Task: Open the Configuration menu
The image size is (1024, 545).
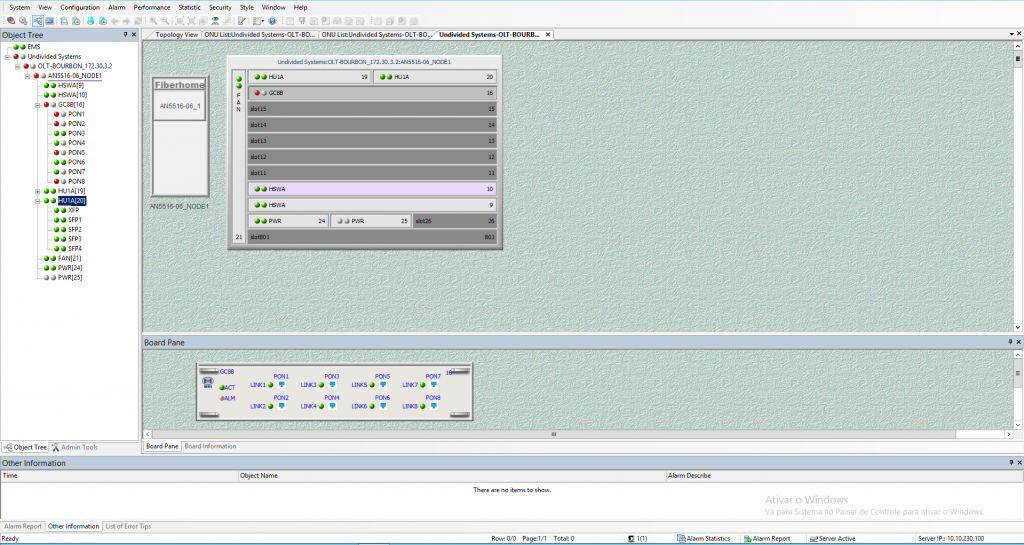Action: [x=79, y=7]
